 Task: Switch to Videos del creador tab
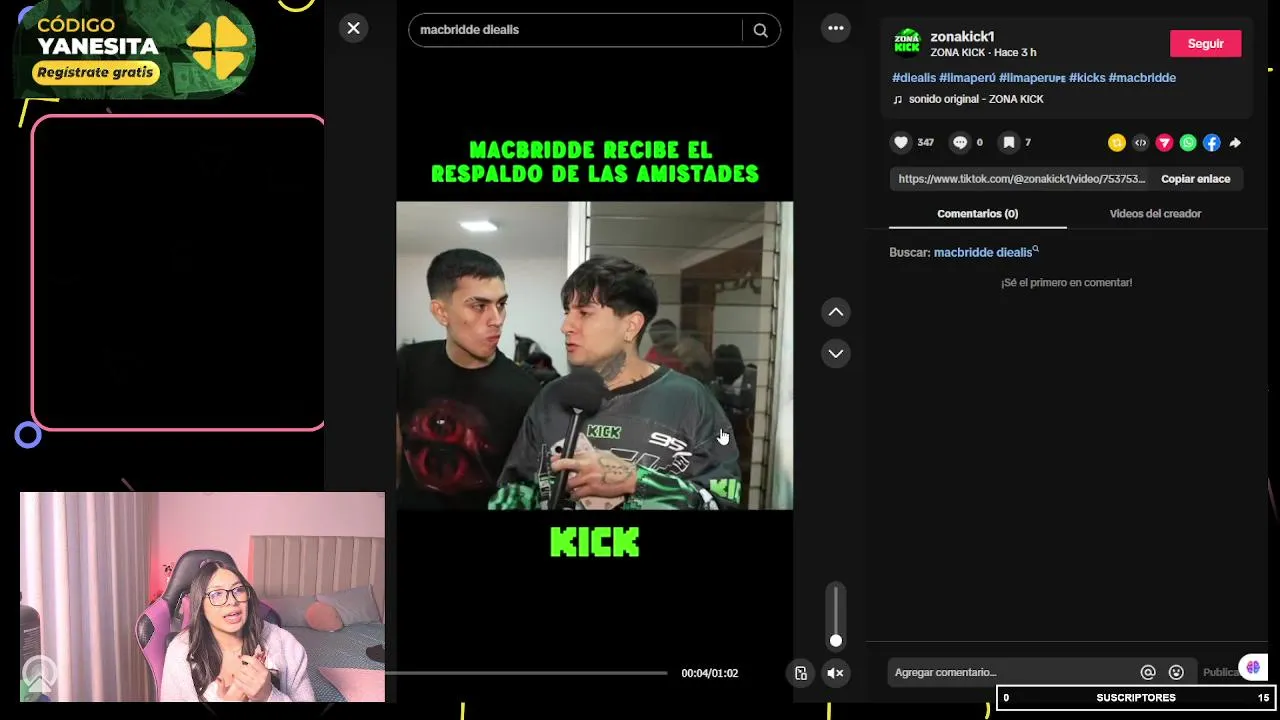pyautogui.click(x=1155, y=214)
